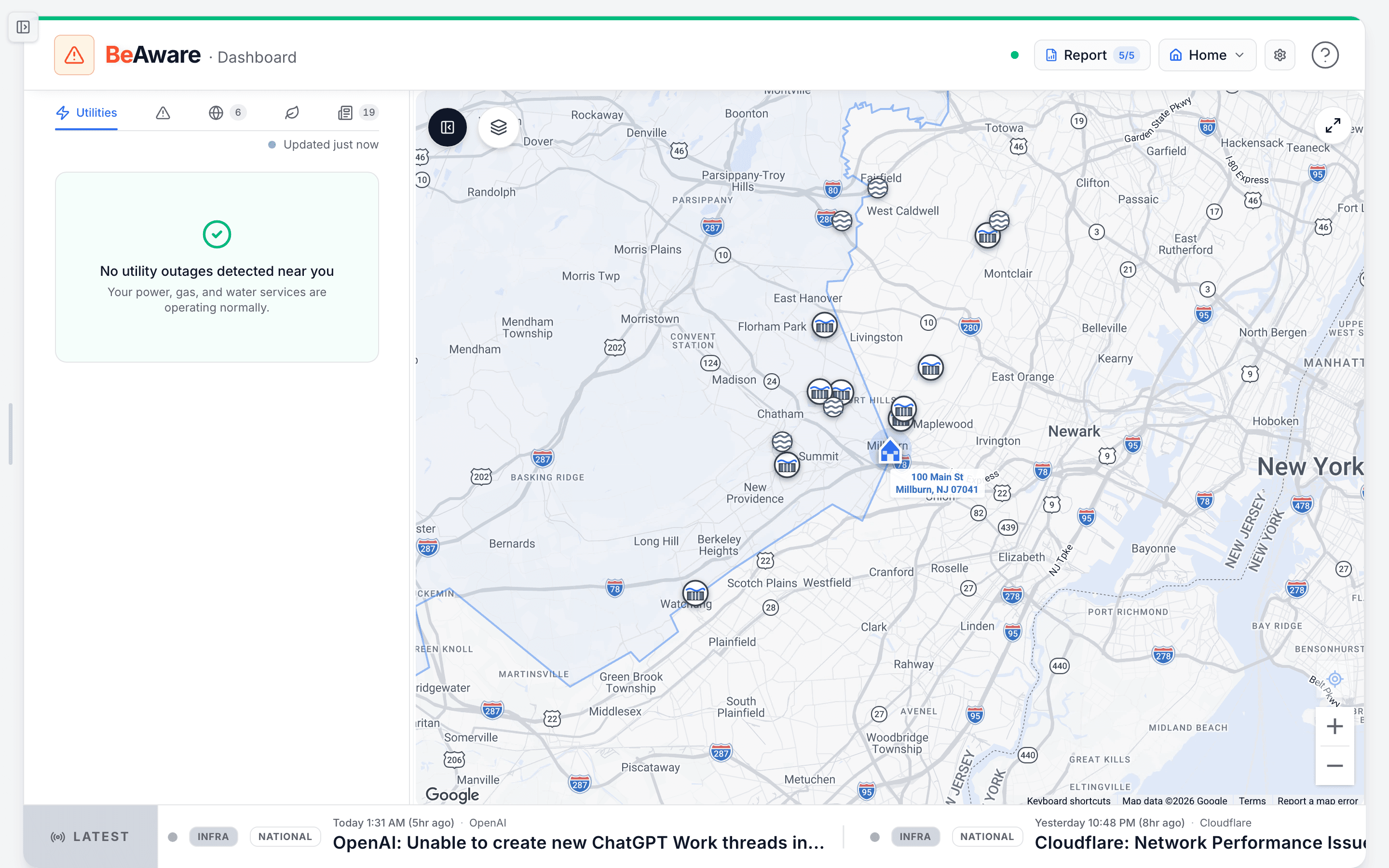Open the map layers button
The width and height of the screenshot is (1389, 868).
coord(498,127)
